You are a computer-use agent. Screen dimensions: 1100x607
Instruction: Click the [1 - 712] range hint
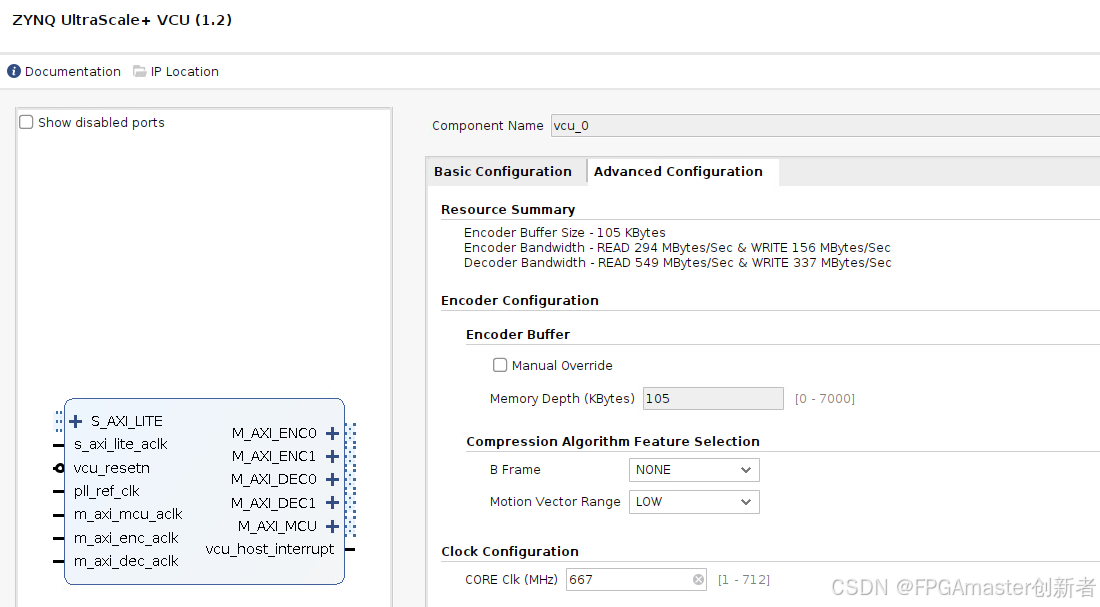[x=744, y=580]
